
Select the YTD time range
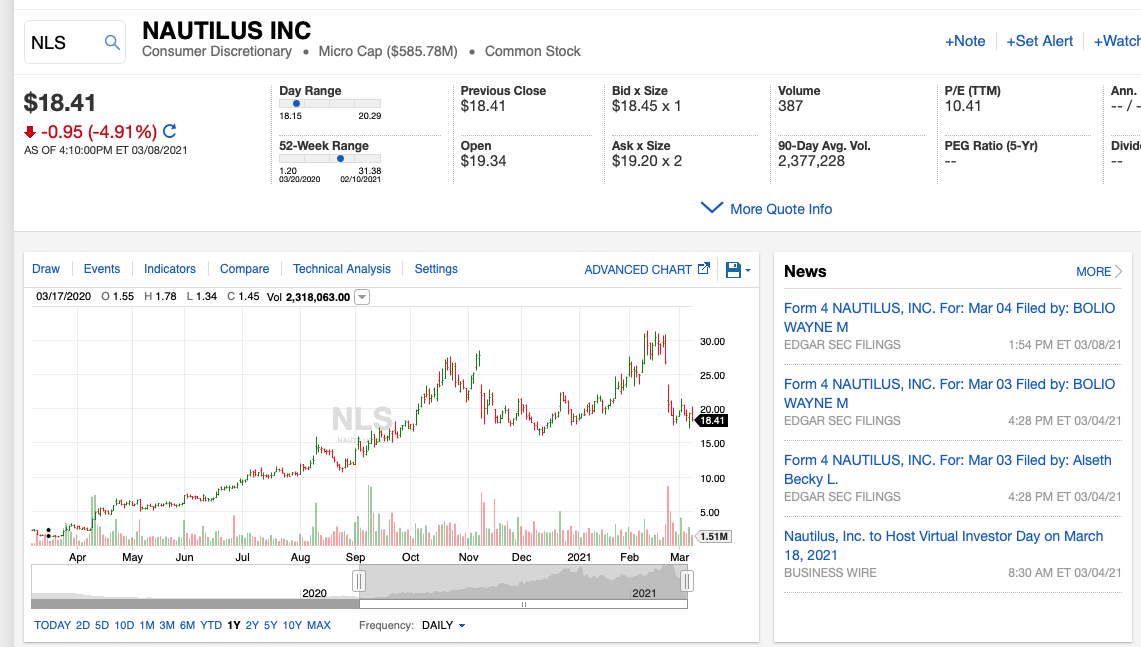(x=211, y=625)
